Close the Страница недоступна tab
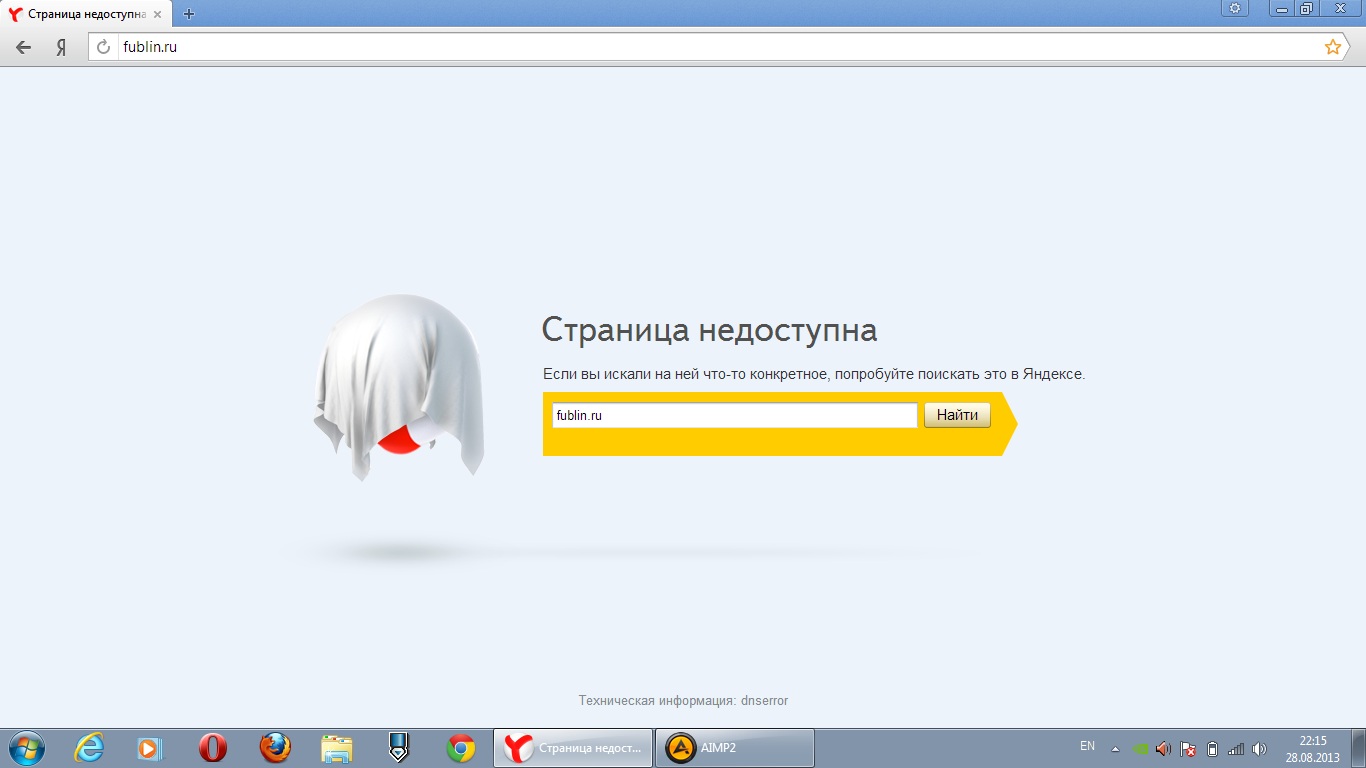The width and height of the screenshot is (1366, 768). 157,14
